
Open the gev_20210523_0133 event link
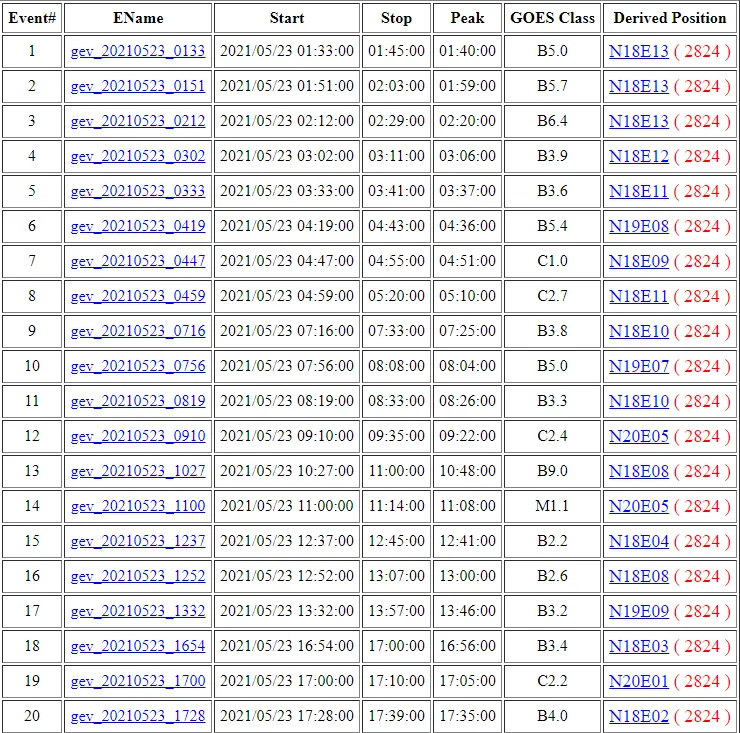138,51
